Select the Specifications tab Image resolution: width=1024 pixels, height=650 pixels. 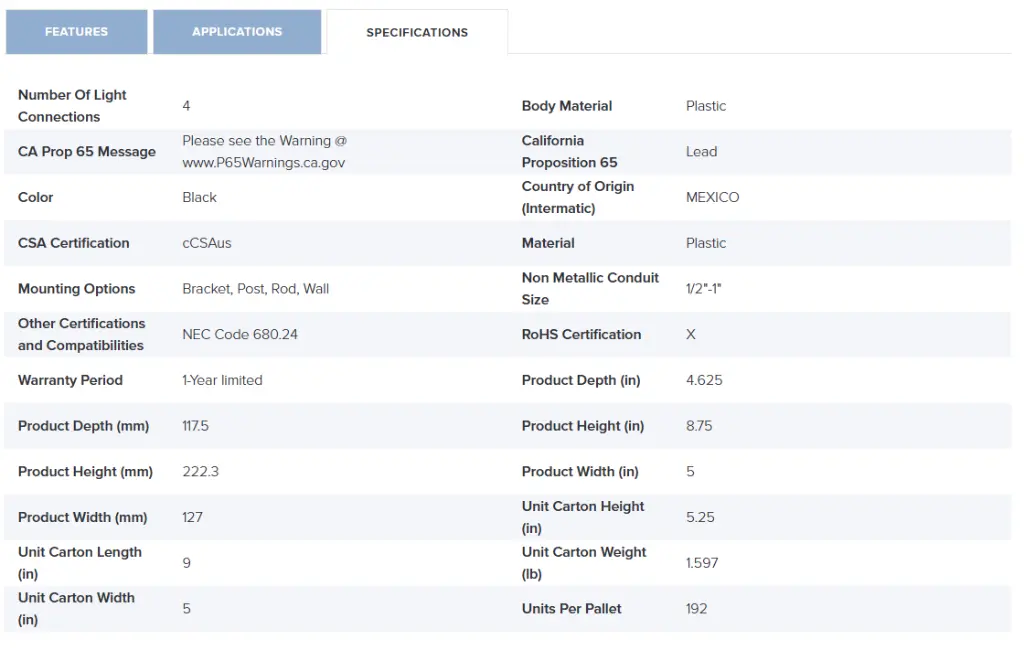[x=417, y=32]
